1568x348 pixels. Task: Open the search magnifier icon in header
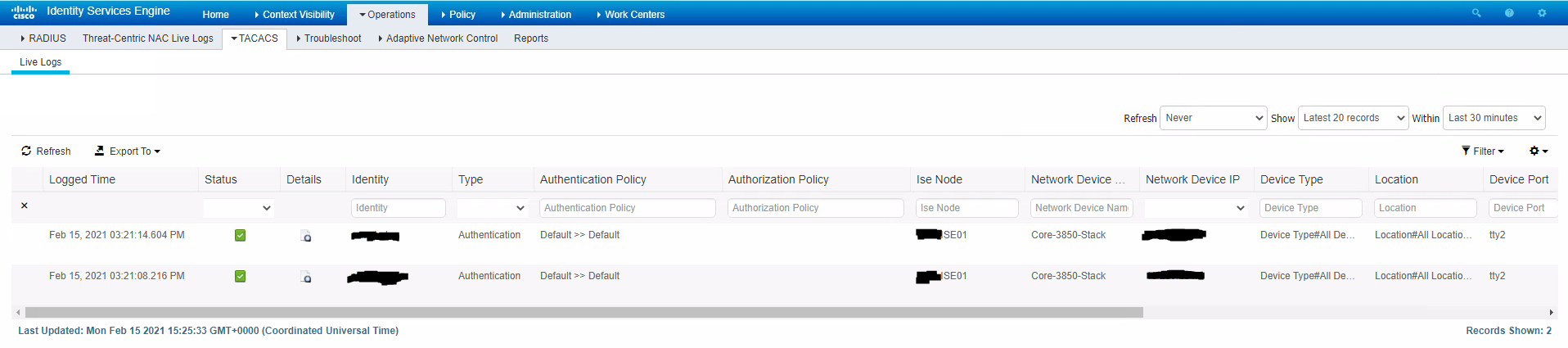click(1476, 13)
